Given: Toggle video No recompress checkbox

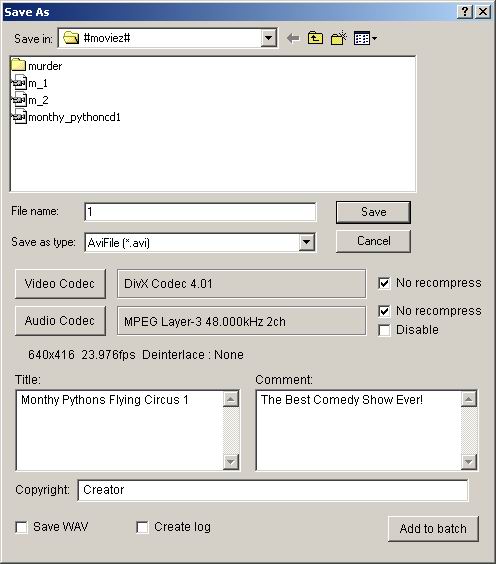Looking at the screenshot, I should 384,283.
